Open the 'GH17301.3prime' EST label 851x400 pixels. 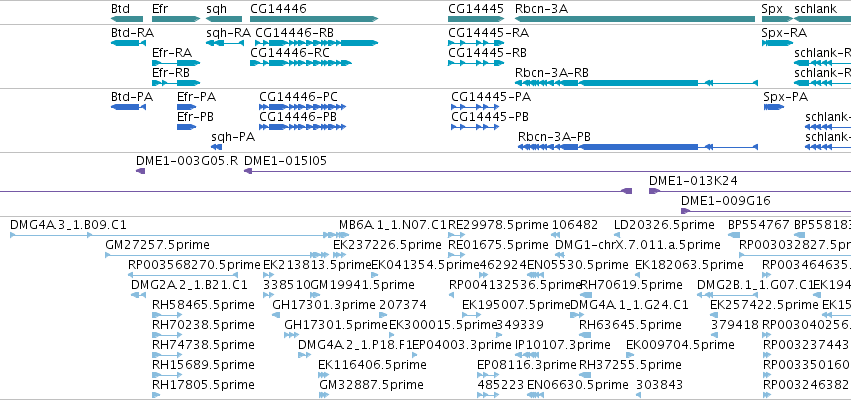pyautogui.click(x=324, y=307)
